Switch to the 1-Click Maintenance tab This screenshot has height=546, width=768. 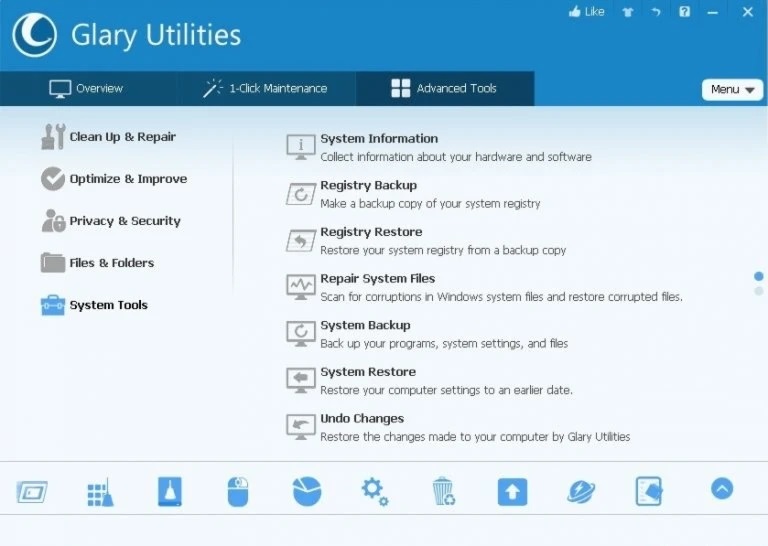(266, 88)
